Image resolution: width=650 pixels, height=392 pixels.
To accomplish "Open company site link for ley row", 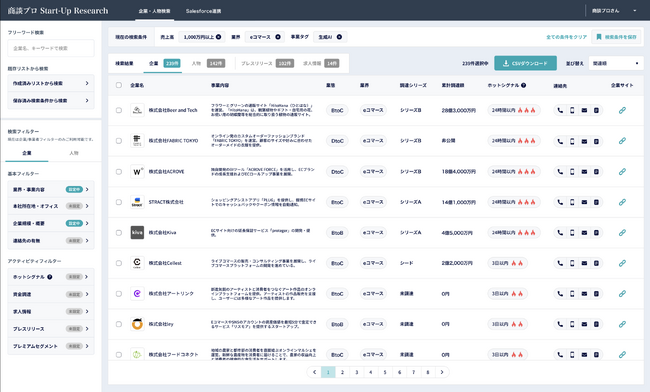I will (622, 324).
